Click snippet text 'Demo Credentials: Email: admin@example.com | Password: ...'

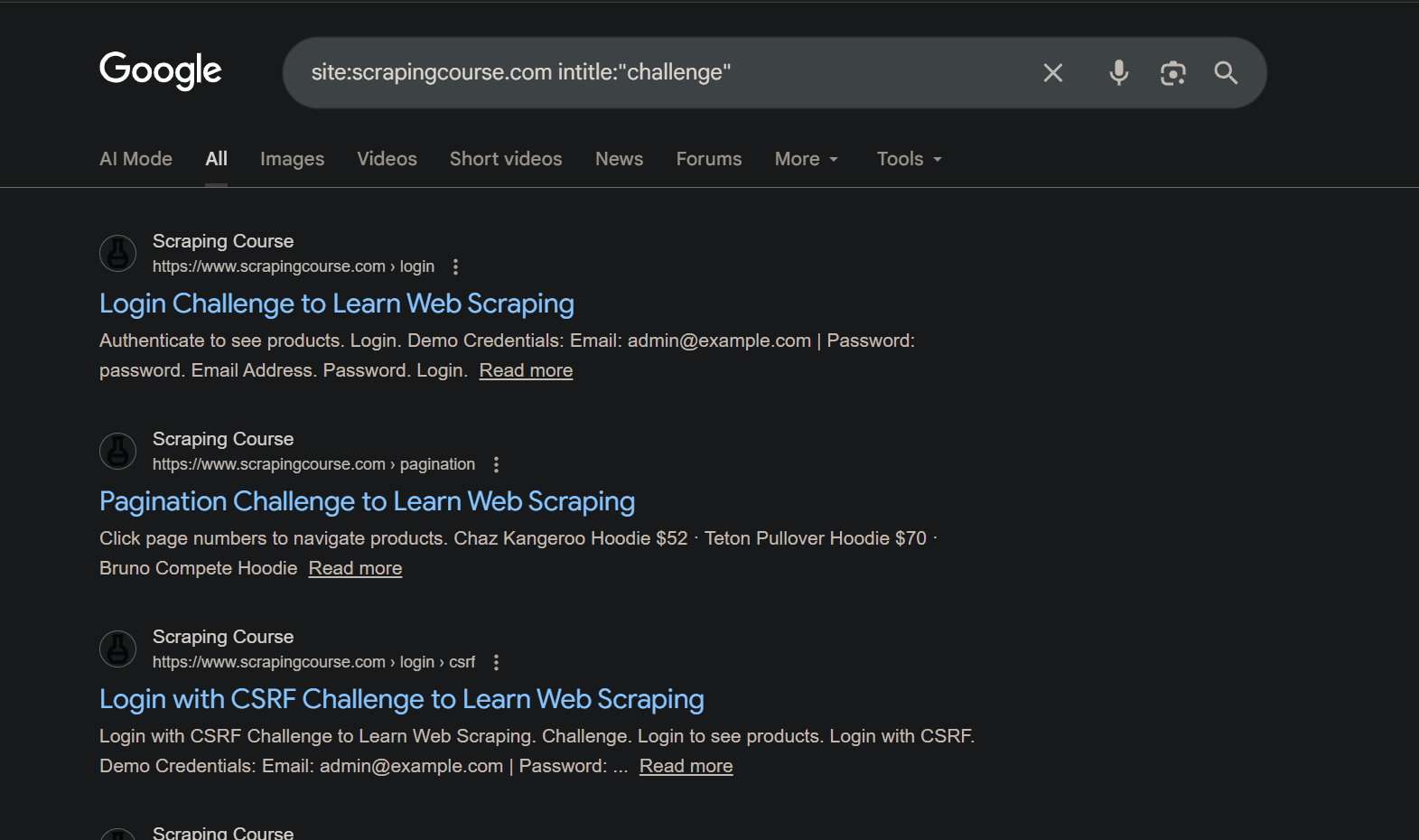point(364,766)
